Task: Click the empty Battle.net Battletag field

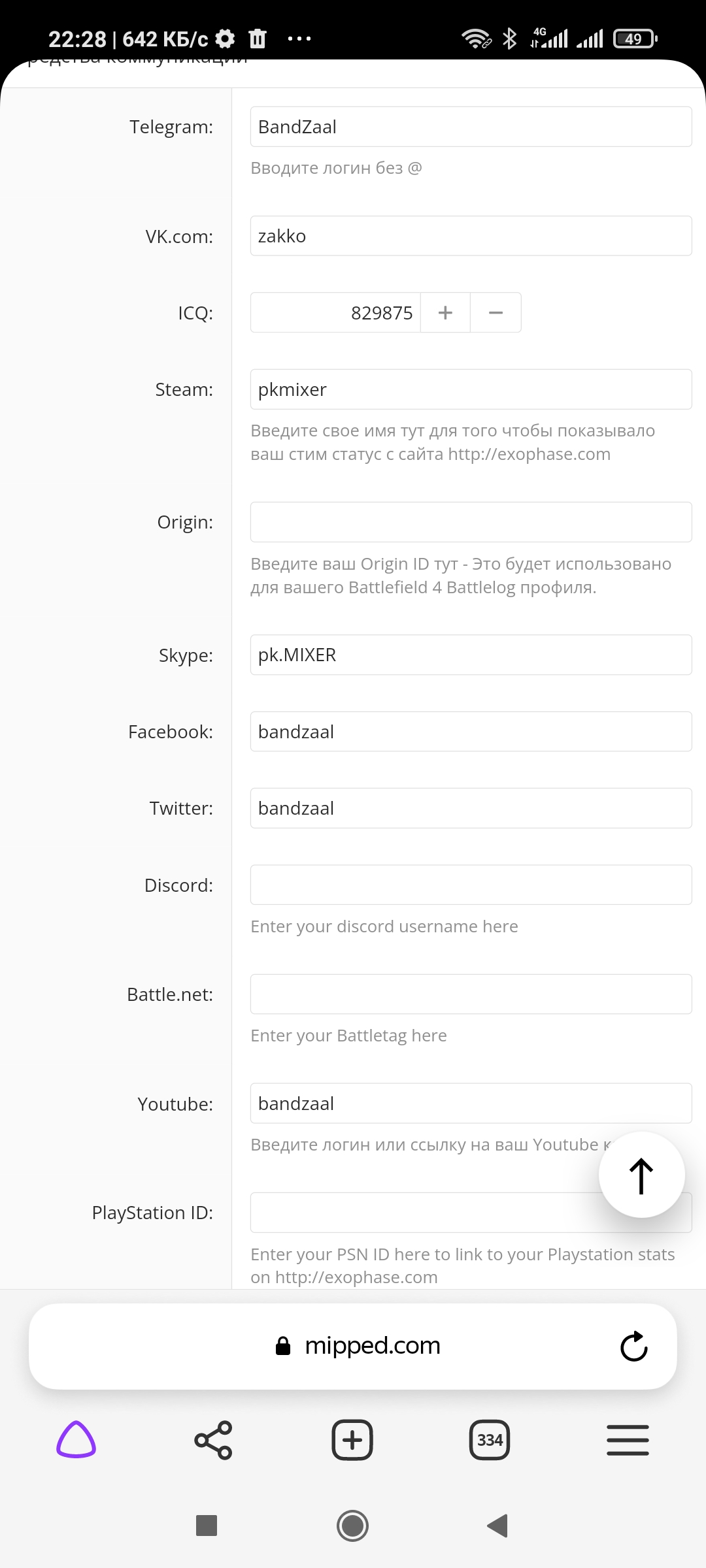Action: click(471, 994)
